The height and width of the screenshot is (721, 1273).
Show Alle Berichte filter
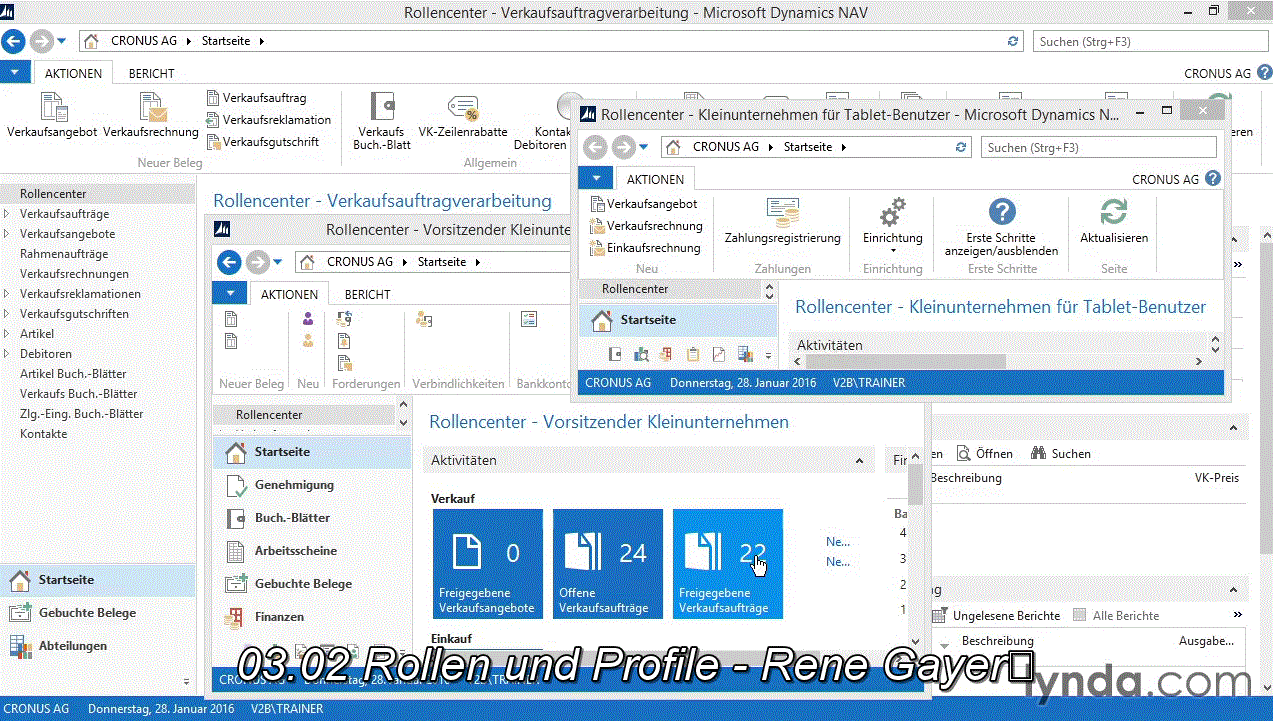click(x=1116, y=616)
